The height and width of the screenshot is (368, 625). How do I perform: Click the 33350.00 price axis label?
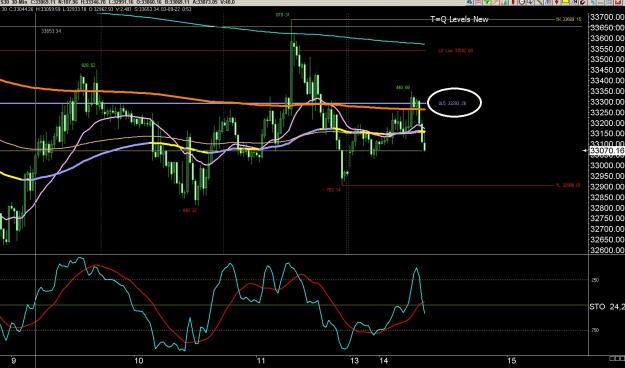[x=607, y=92]
